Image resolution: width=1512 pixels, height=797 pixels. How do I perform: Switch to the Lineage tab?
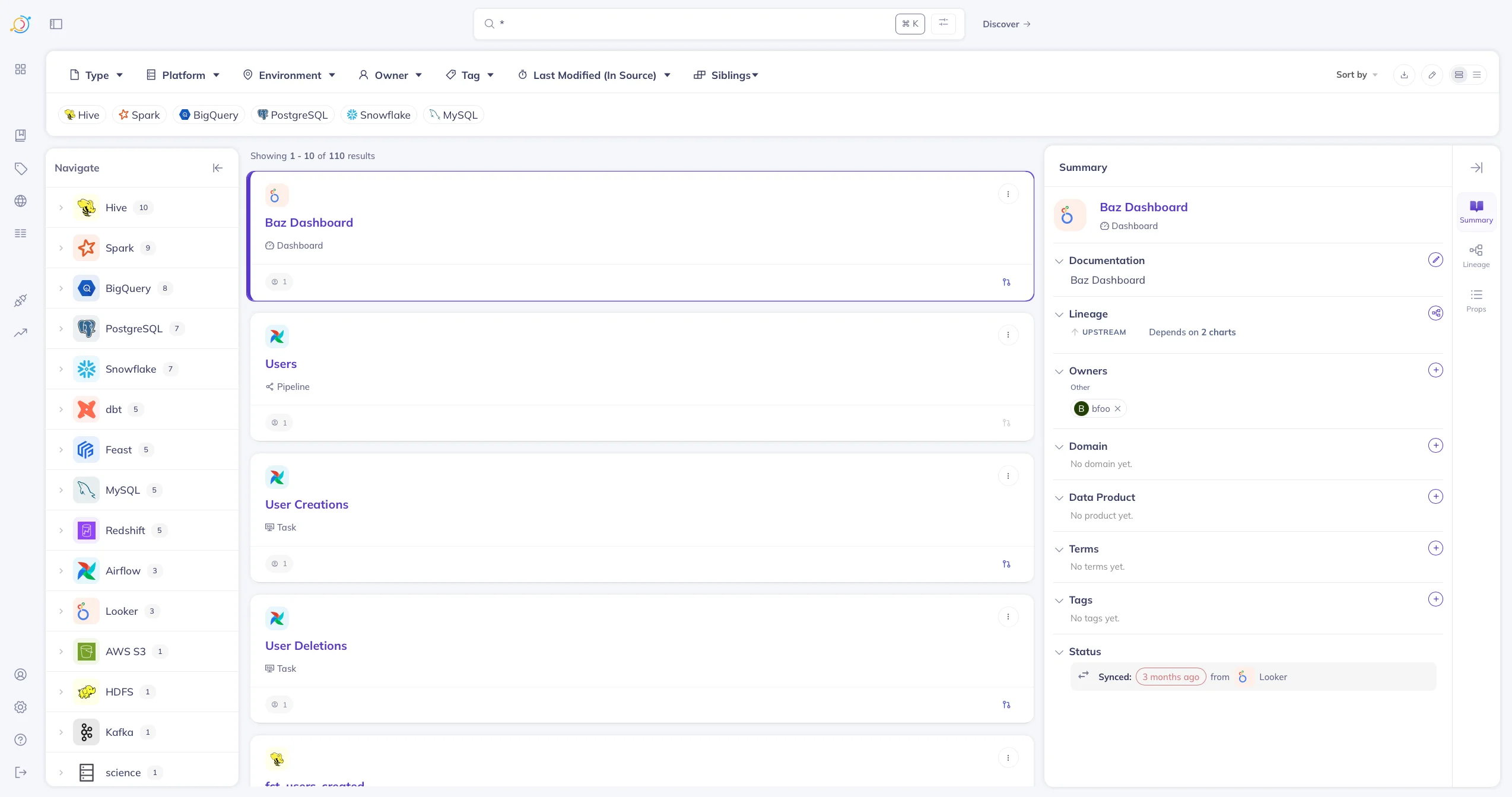[1476, 255]
